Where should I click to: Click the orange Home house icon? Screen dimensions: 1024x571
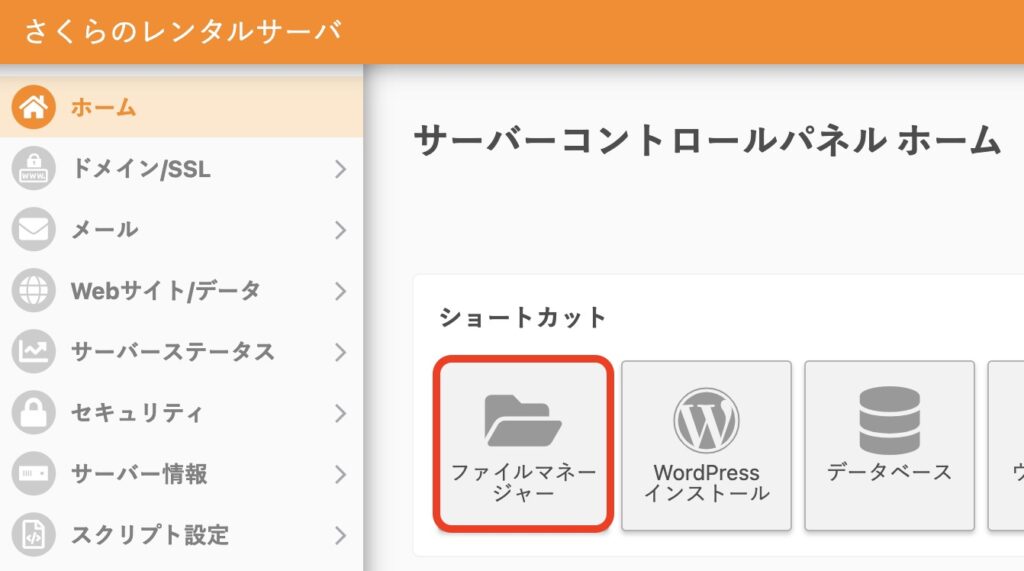click(x=33, y=107)
